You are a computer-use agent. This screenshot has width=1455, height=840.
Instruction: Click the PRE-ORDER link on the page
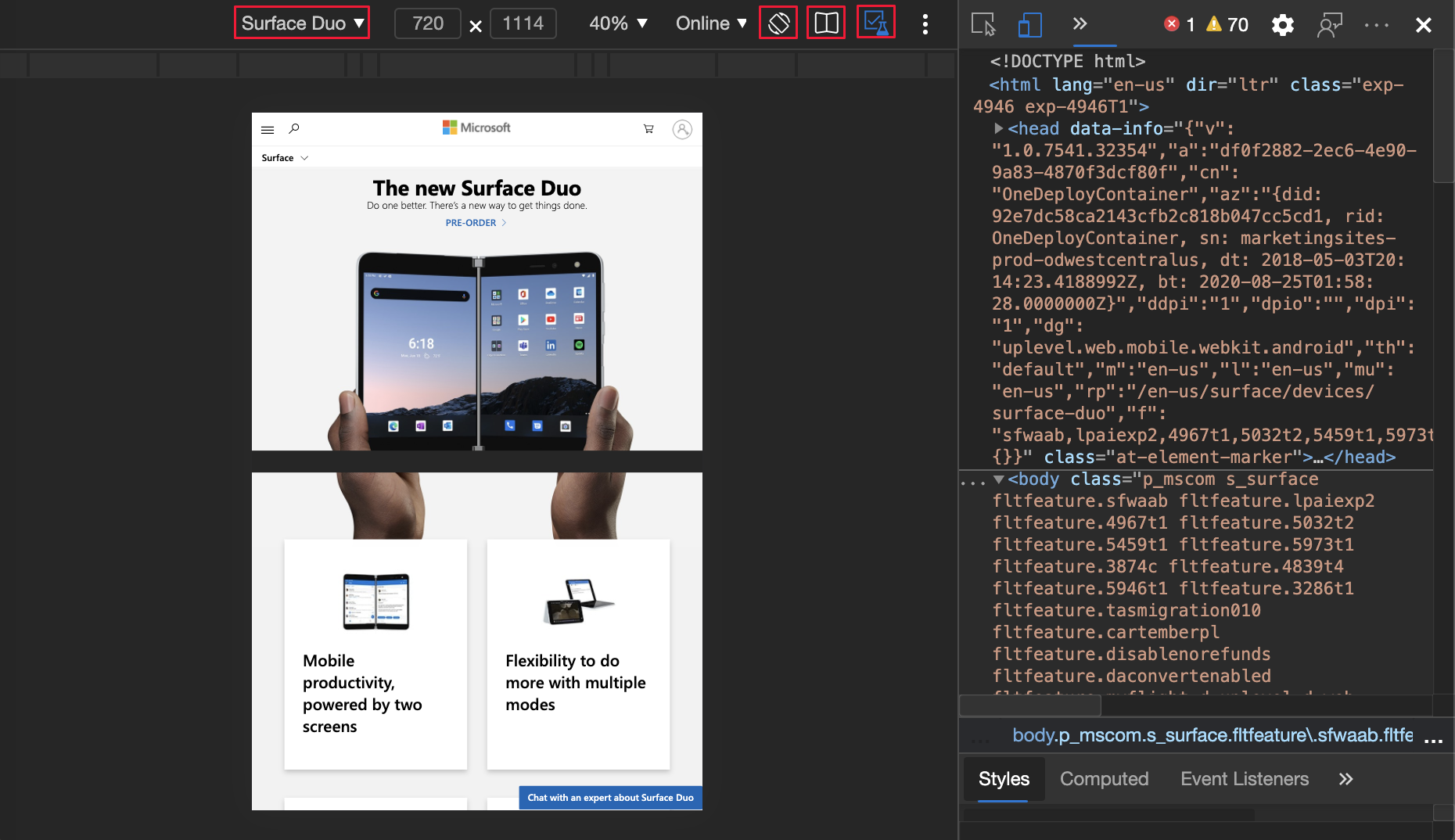pos(471,222)
